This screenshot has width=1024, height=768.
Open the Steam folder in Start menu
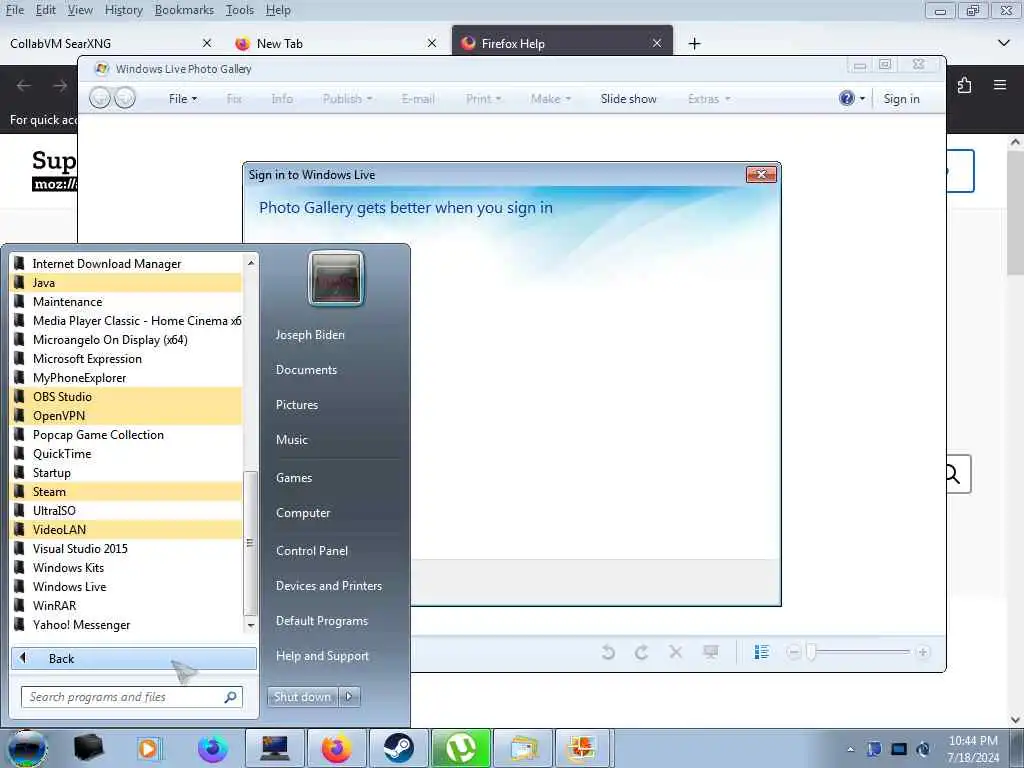click(127, 492)
